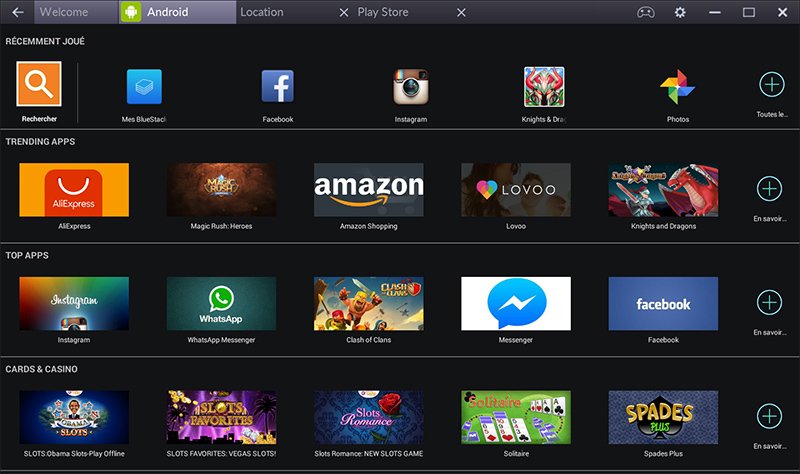800x474 pixels.
Task: Click the 'Spades Plus' caption
Action: pyautogui.click(x=663, y=454)
